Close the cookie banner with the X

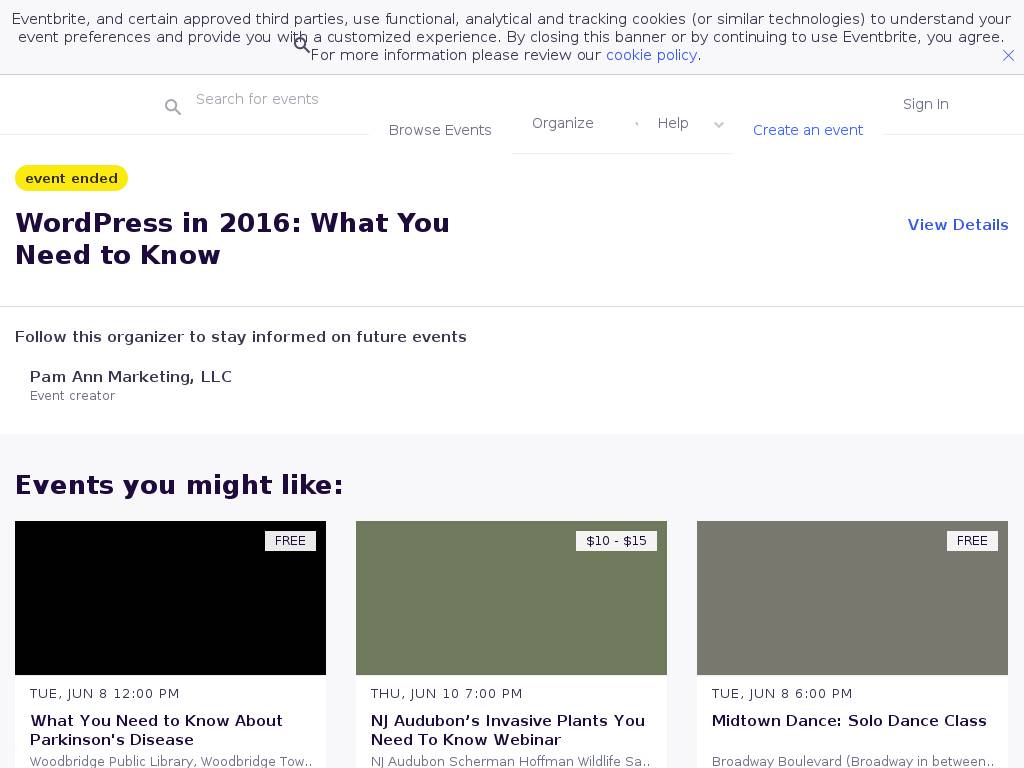point(1008,56)
